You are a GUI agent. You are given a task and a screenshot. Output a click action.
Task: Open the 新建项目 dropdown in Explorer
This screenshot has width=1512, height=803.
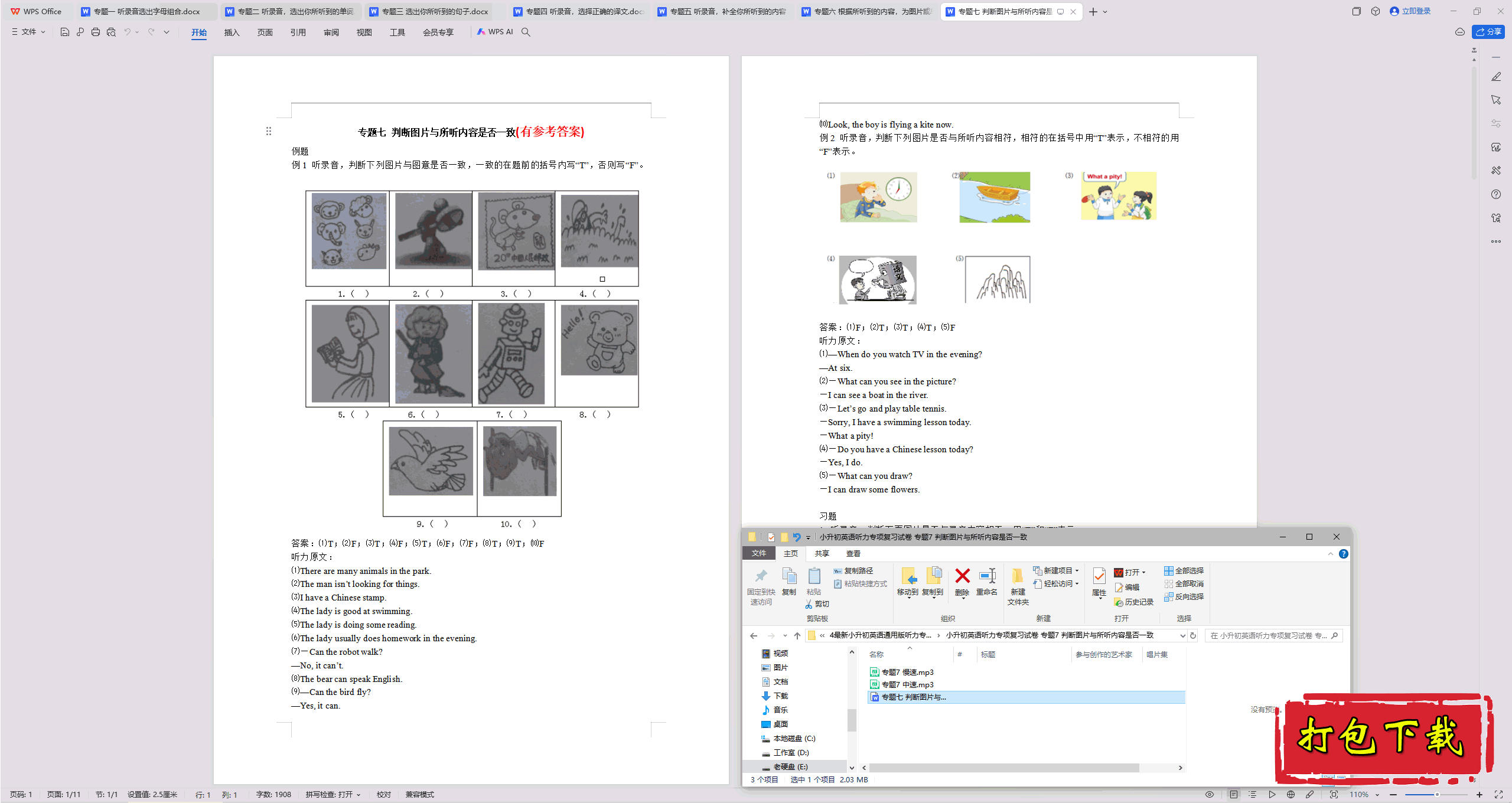click(x=1056, y=570)
